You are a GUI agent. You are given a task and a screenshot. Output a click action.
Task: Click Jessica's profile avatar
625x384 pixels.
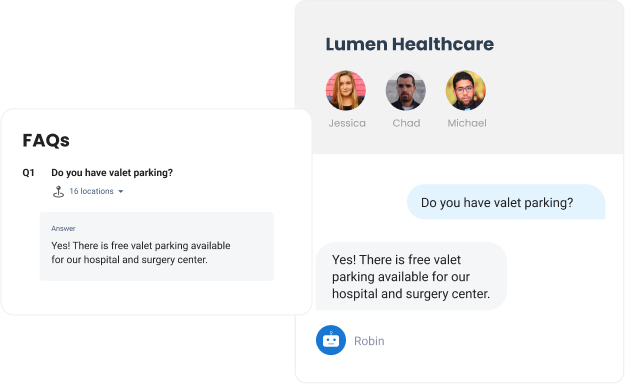point(346,91)
